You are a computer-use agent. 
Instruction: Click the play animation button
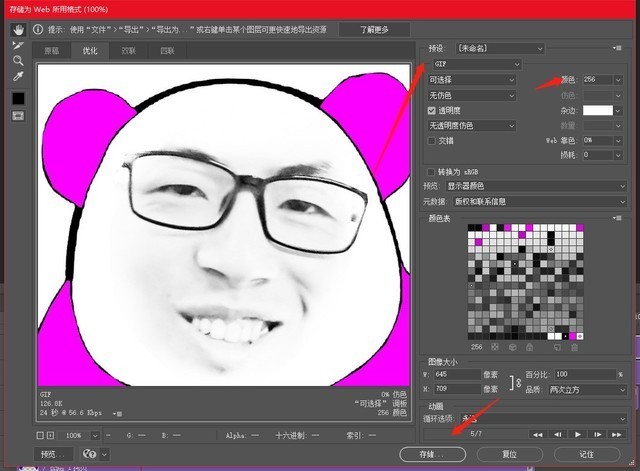click(x=578, y=434)
